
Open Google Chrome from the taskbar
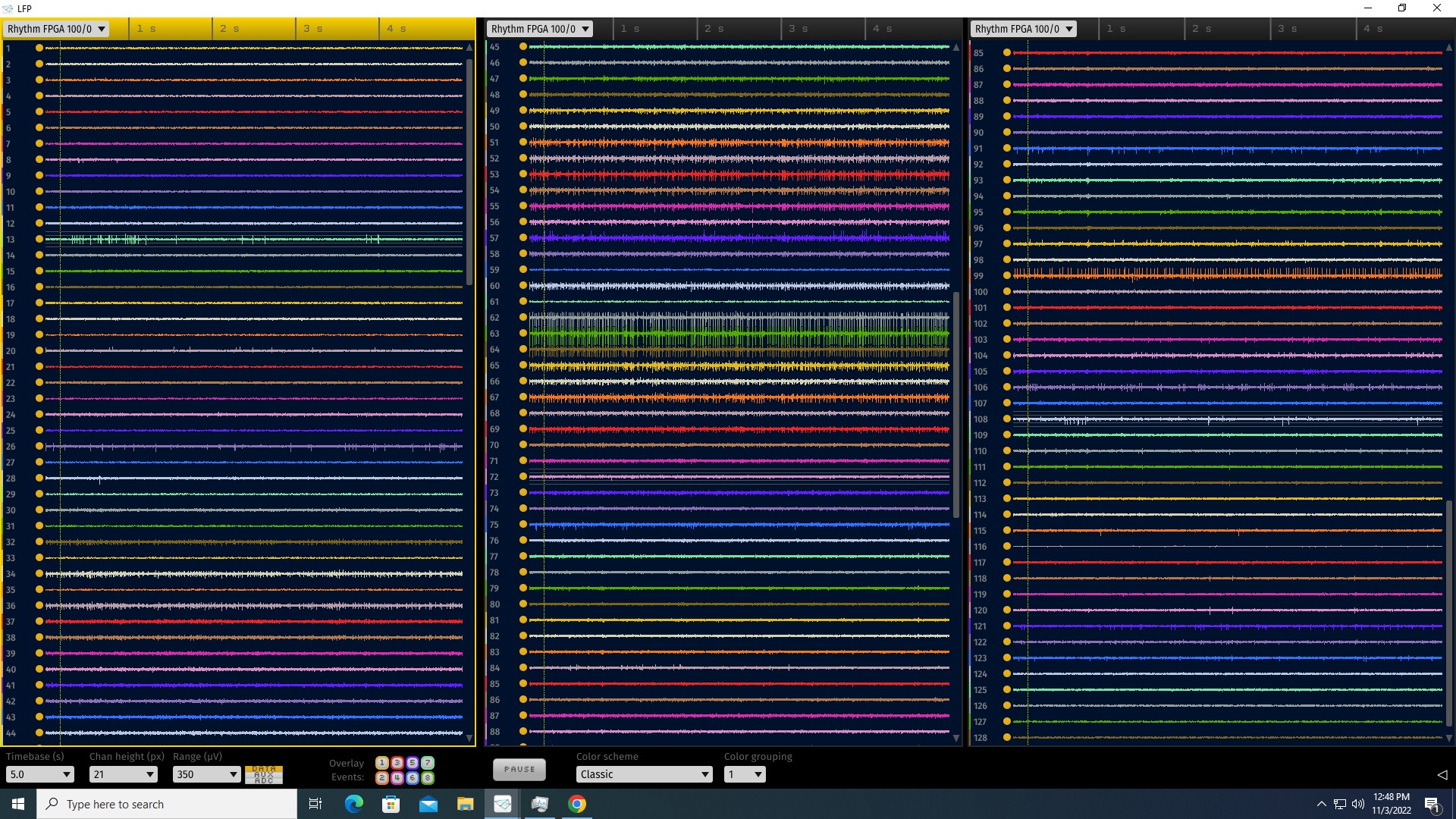577,804
